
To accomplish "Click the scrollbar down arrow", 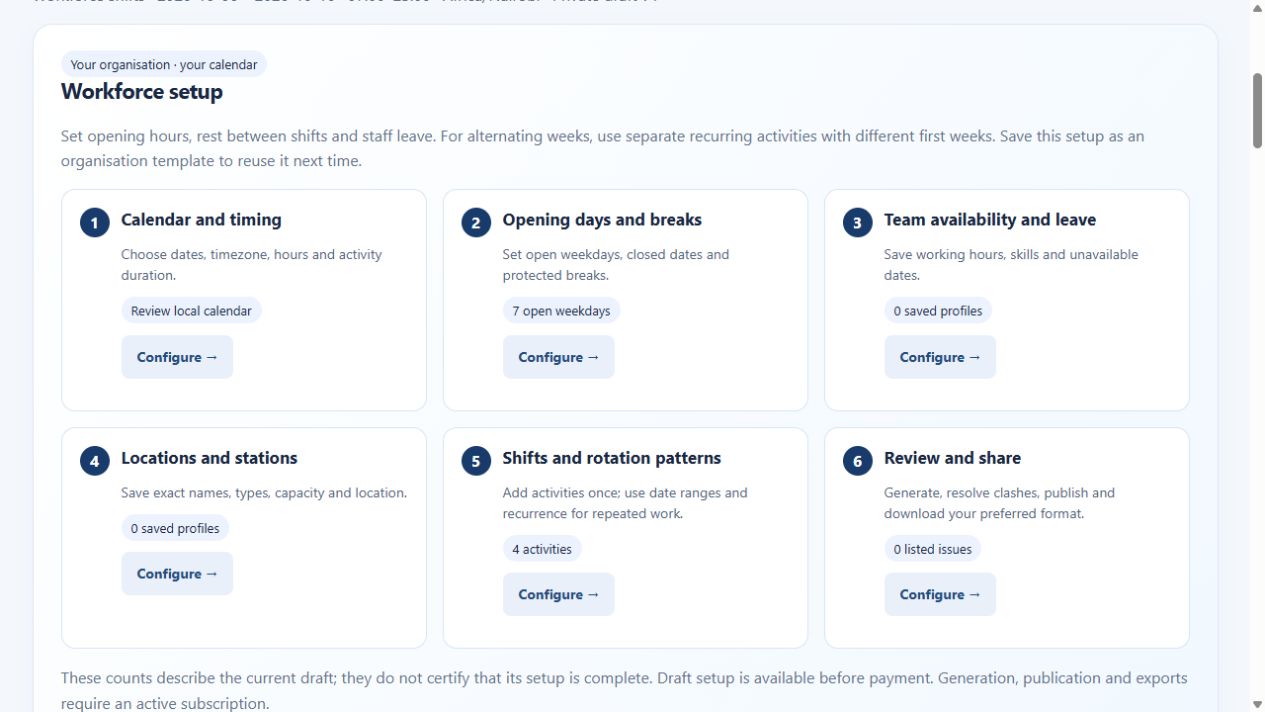I will coord(1257,704).
